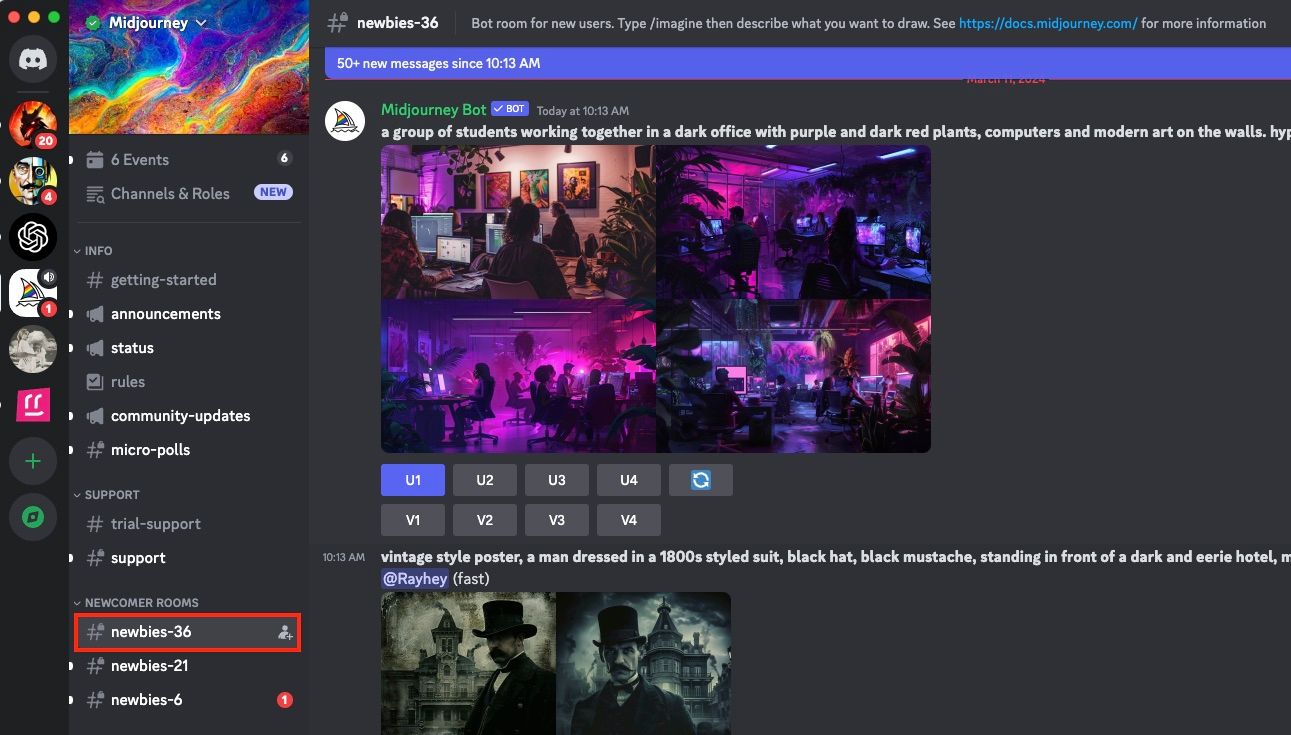Click the red 1 unread badge on newbies-6
The image size is (1291, 735).
[285, 700]
